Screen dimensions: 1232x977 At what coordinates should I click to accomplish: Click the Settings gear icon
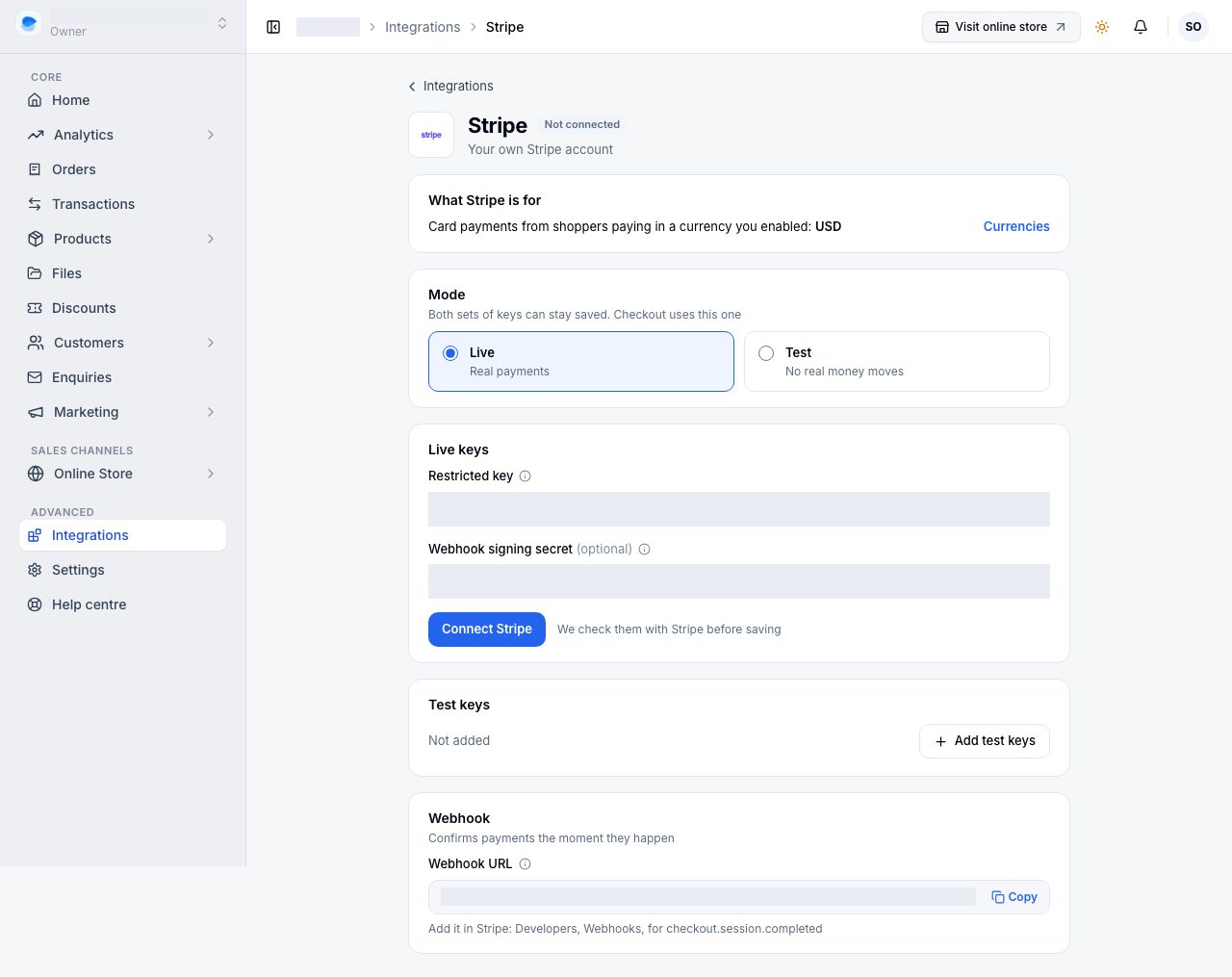[x=35, y=570]
